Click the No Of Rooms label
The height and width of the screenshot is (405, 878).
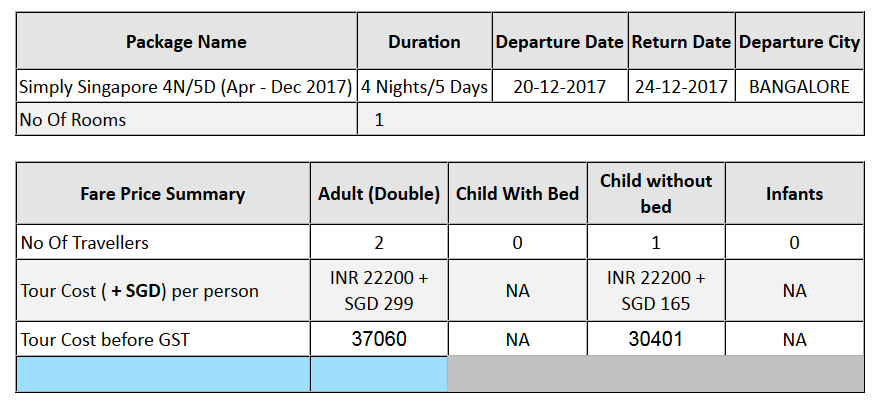click(x=73, y=120)
